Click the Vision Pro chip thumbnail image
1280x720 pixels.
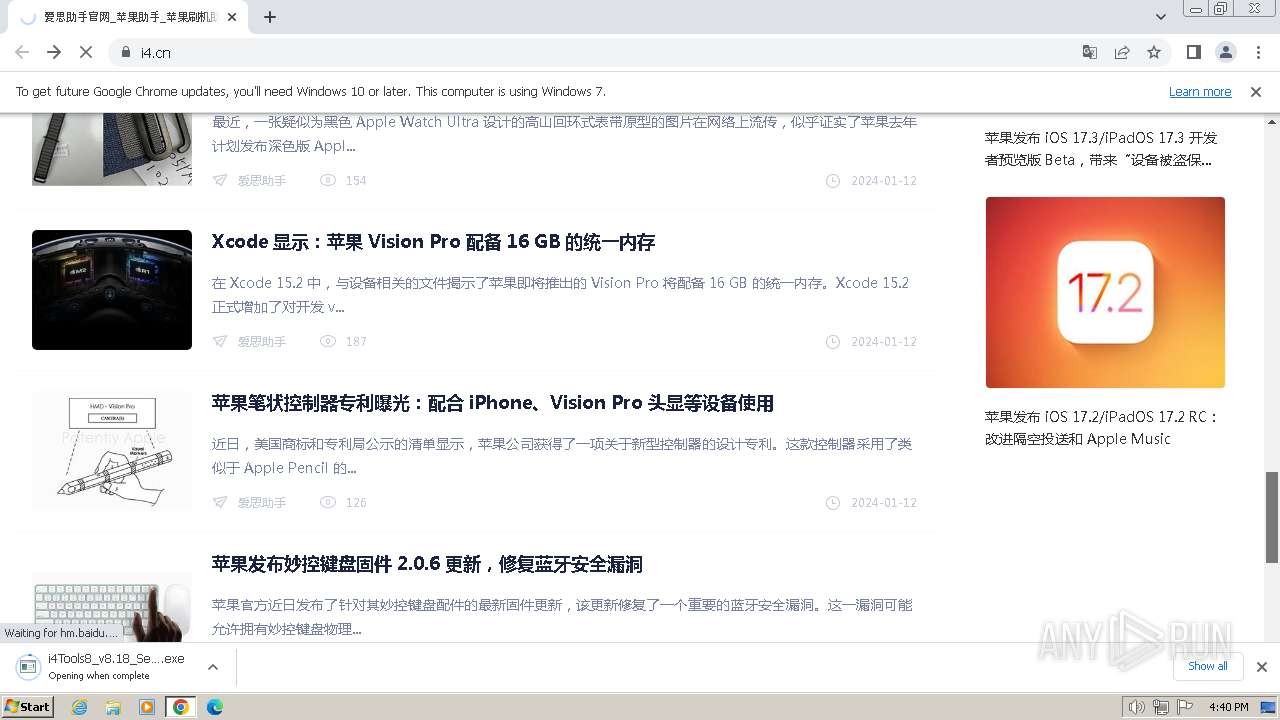[112, 290]
